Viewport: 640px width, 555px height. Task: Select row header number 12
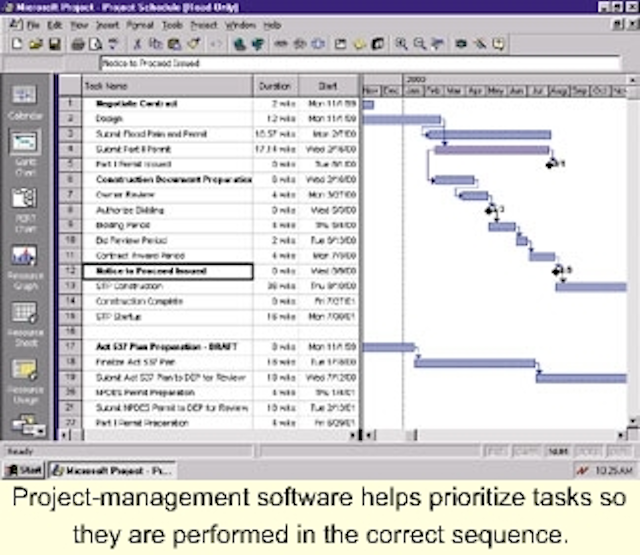click(x=70, y=271)
